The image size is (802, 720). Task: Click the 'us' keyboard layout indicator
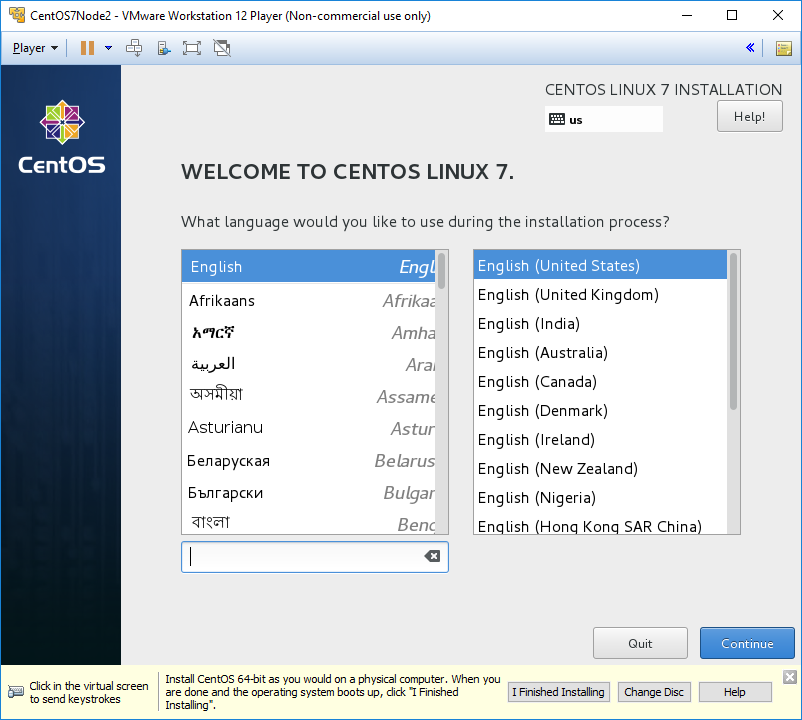tap(604, 119)
